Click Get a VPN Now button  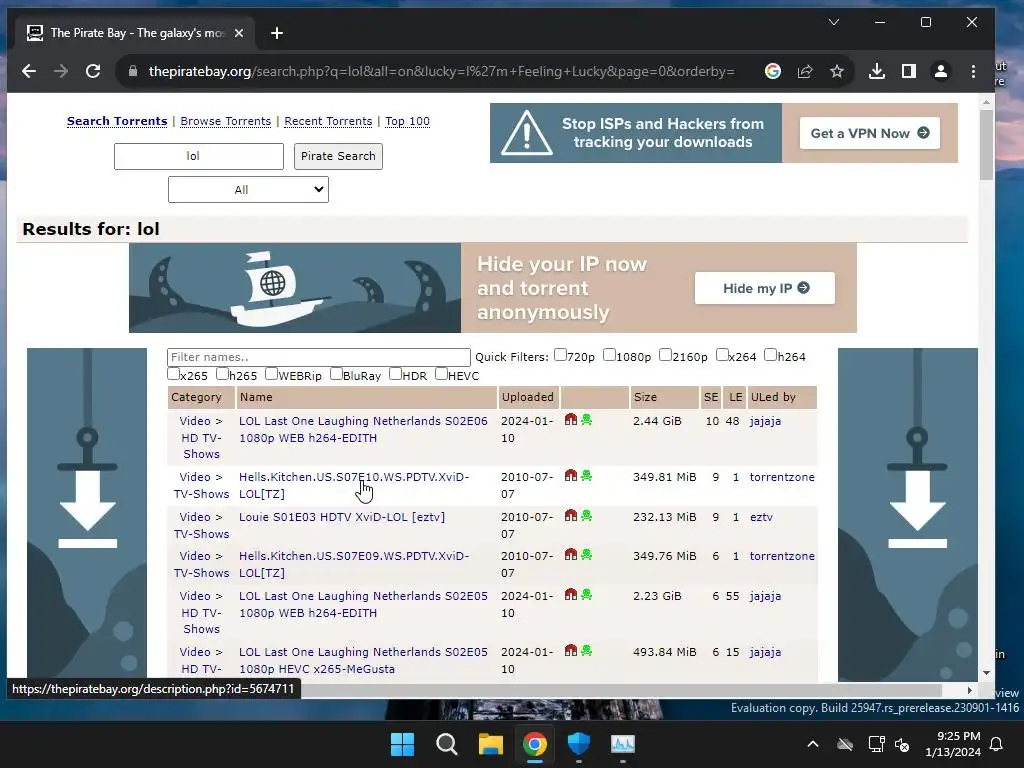point(870,133)
